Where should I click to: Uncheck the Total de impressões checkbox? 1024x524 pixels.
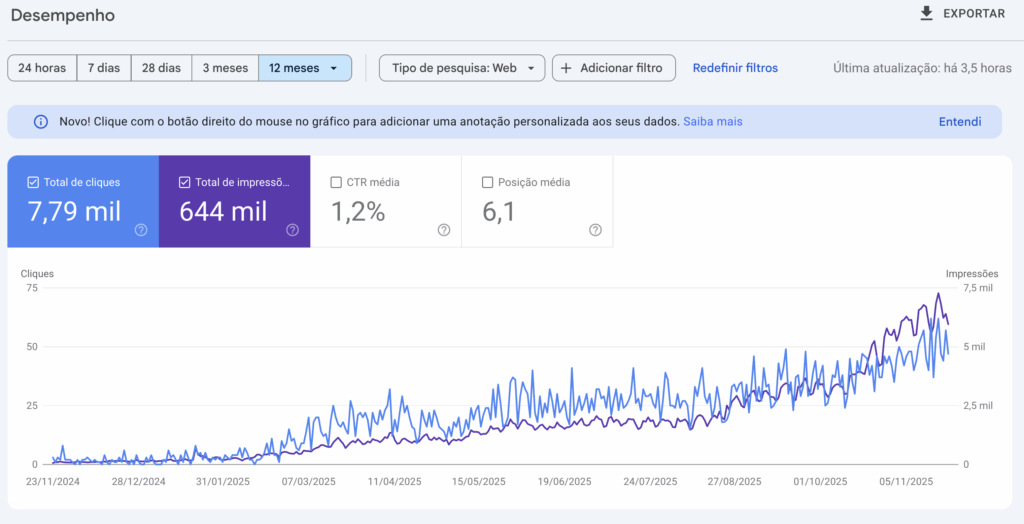pos(185,182)
